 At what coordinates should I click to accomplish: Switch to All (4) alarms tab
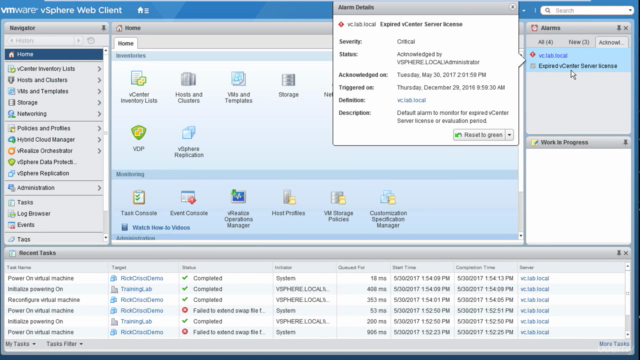pyautogui.click(x=545, y=42)
